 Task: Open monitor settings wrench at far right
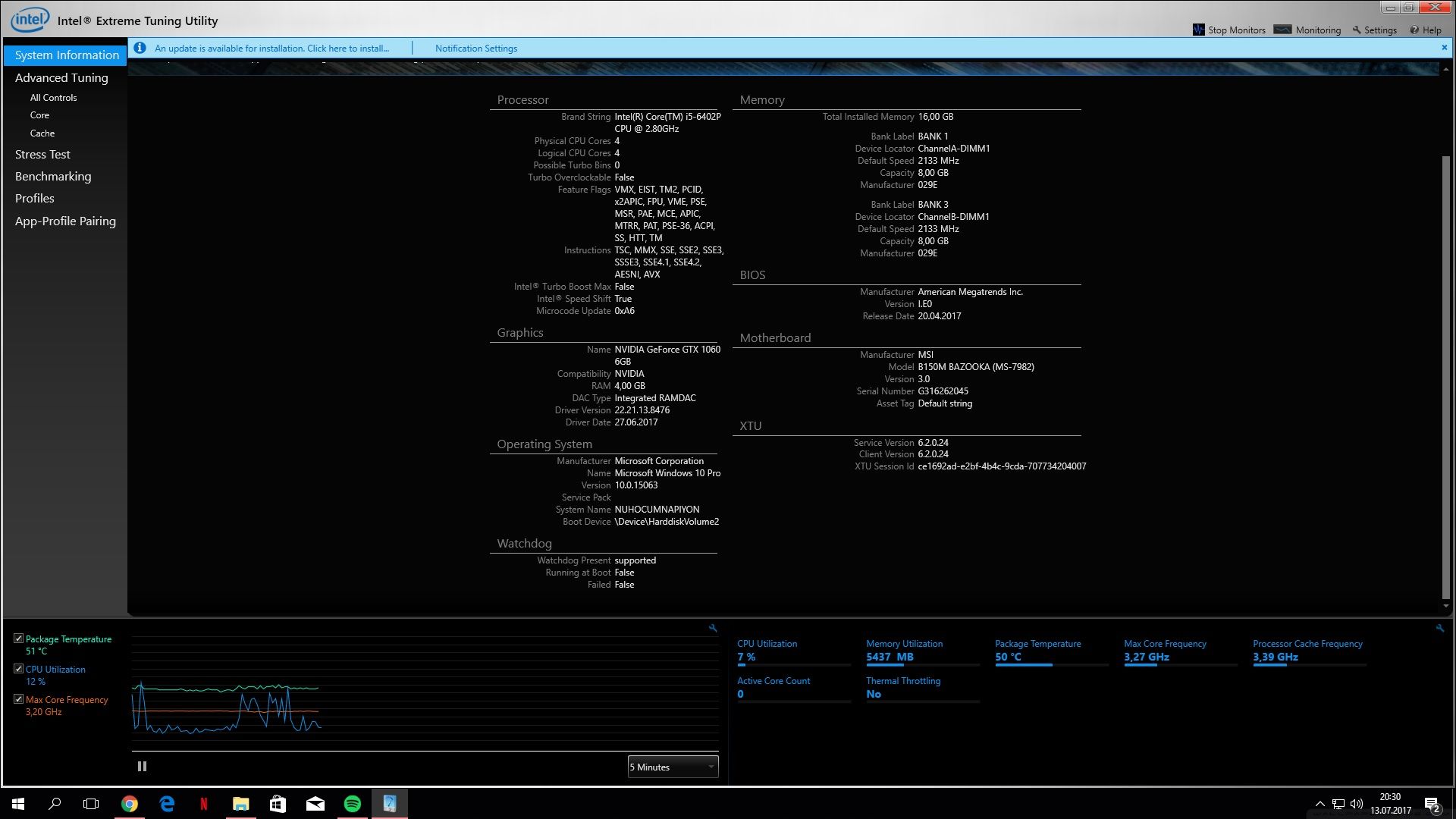coord(1439,628)
